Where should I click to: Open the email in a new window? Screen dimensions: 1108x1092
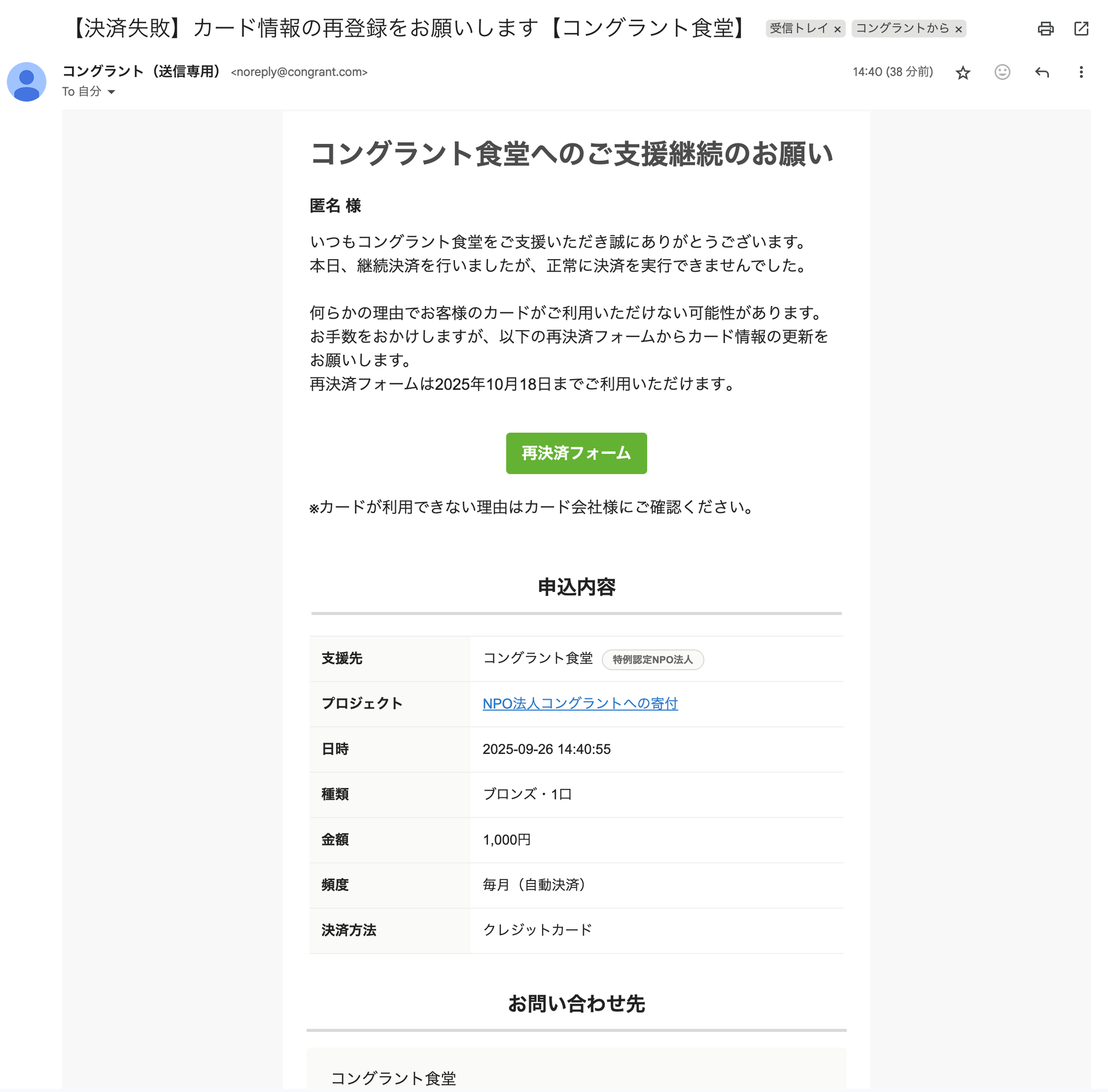(1081, 29)
